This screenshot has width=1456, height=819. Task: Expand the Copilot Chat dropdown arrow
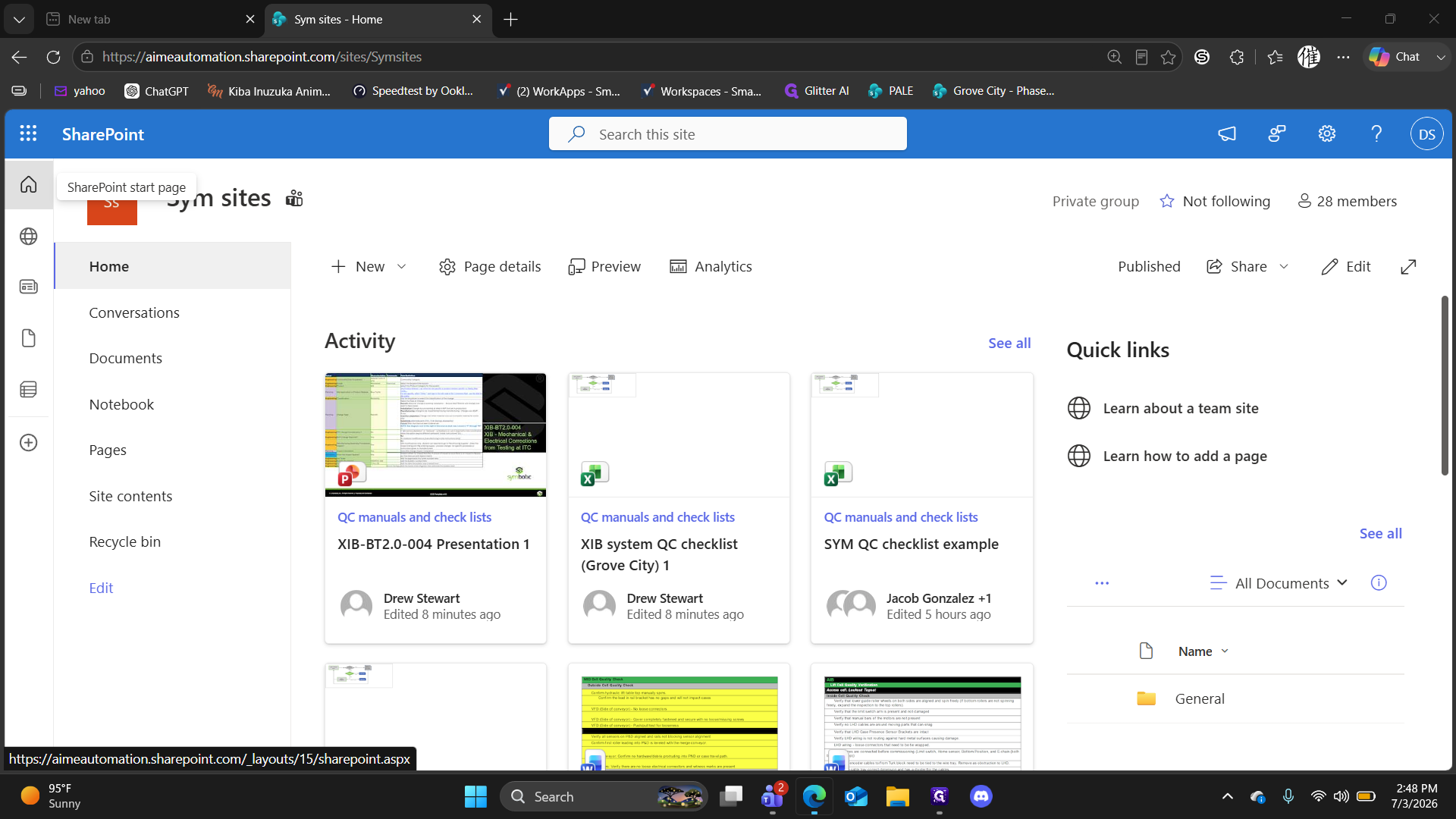click(1440, 57)
